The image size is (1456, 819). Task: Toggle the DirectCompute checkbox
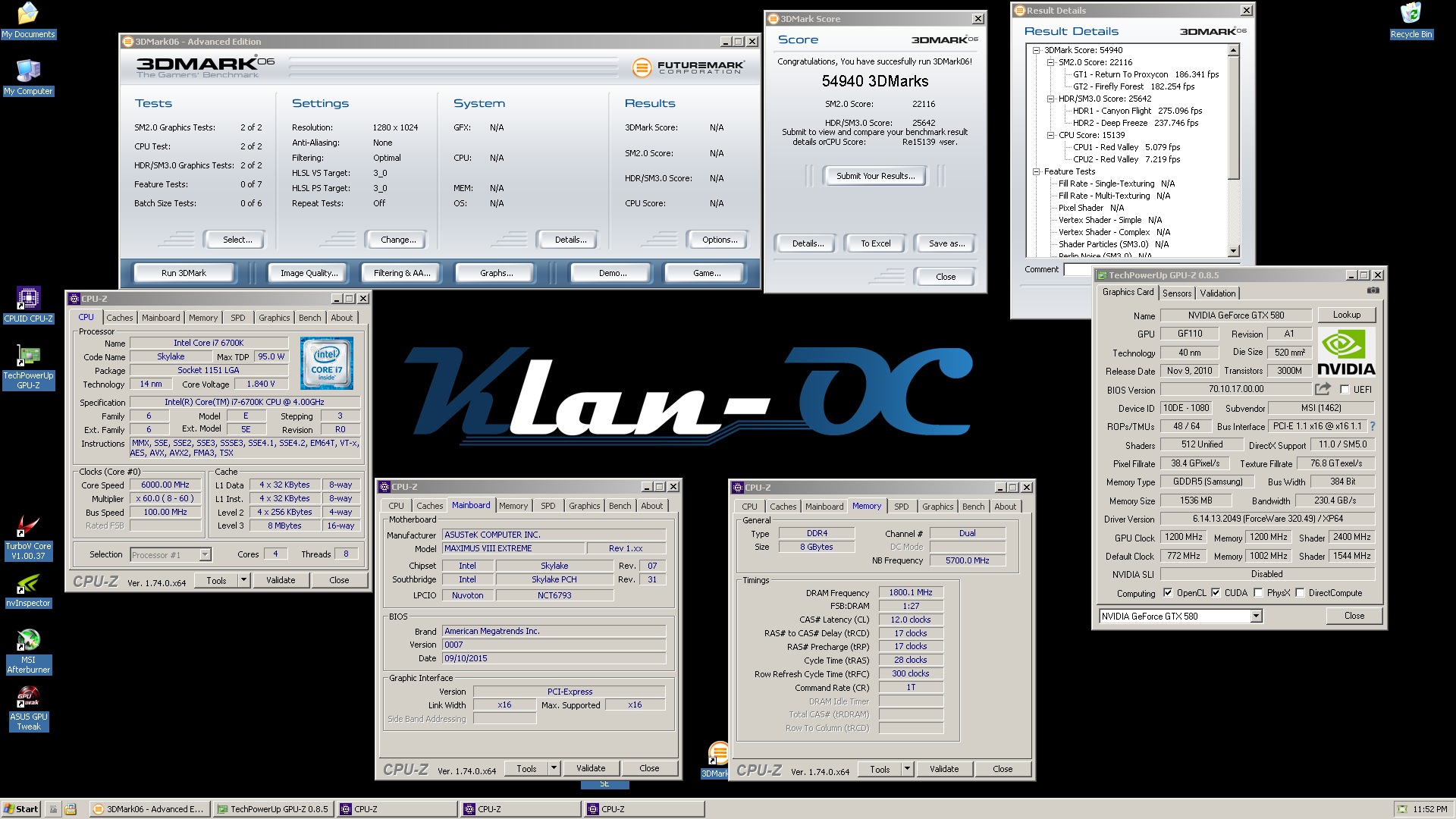click(1300, 593)
